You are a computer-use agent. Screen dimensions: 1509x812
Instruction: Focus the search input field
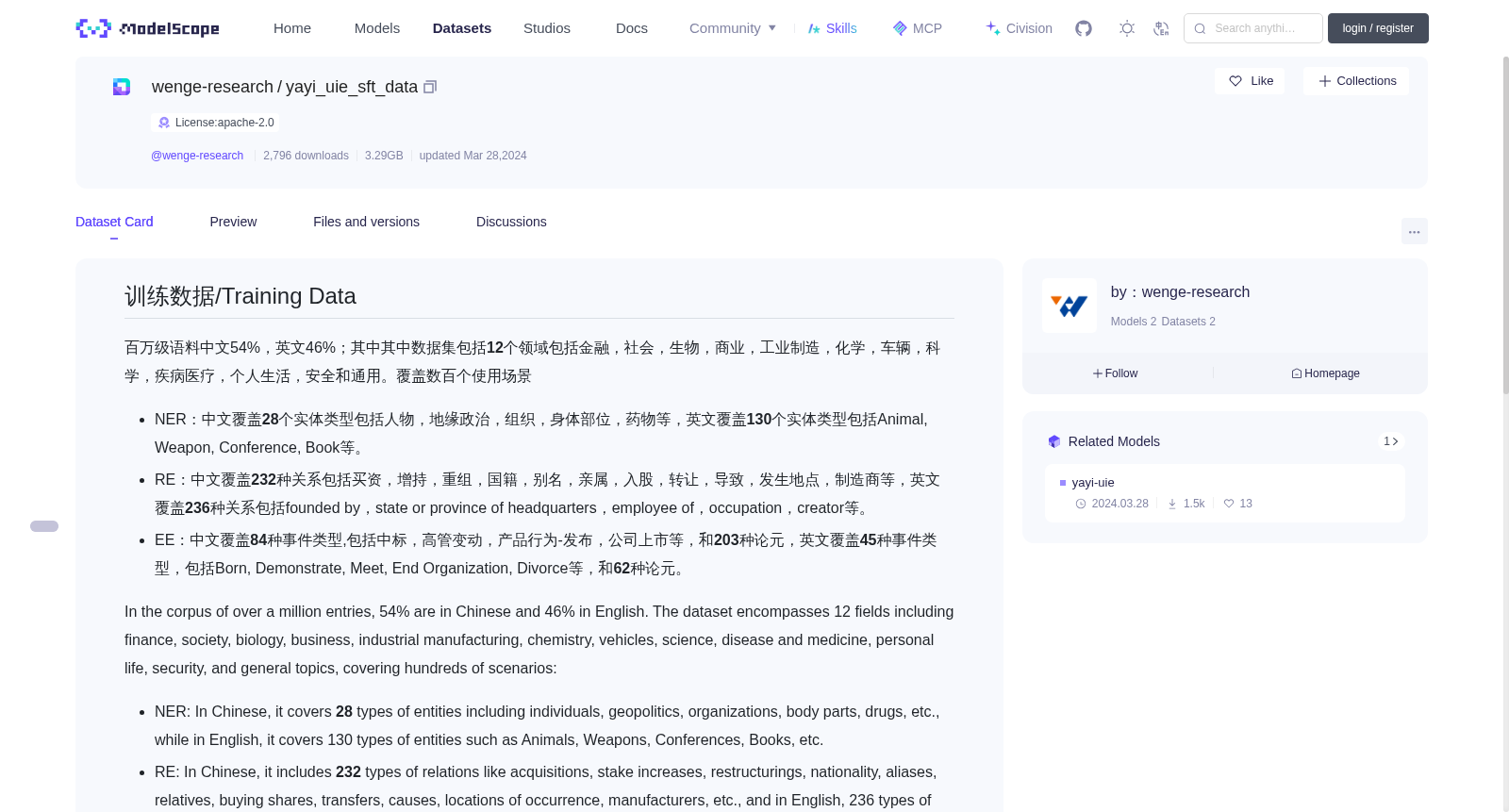[x=1253, y=28]
